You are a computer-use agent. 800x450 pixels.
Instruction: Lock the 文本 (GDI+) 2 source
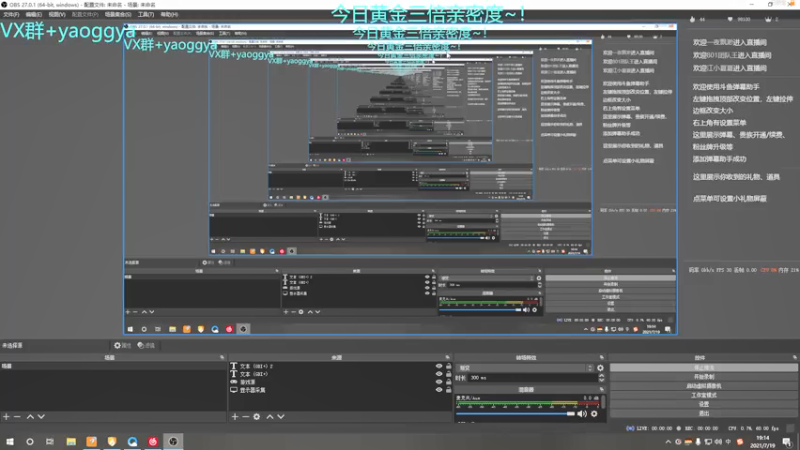[x=448, y=366]
